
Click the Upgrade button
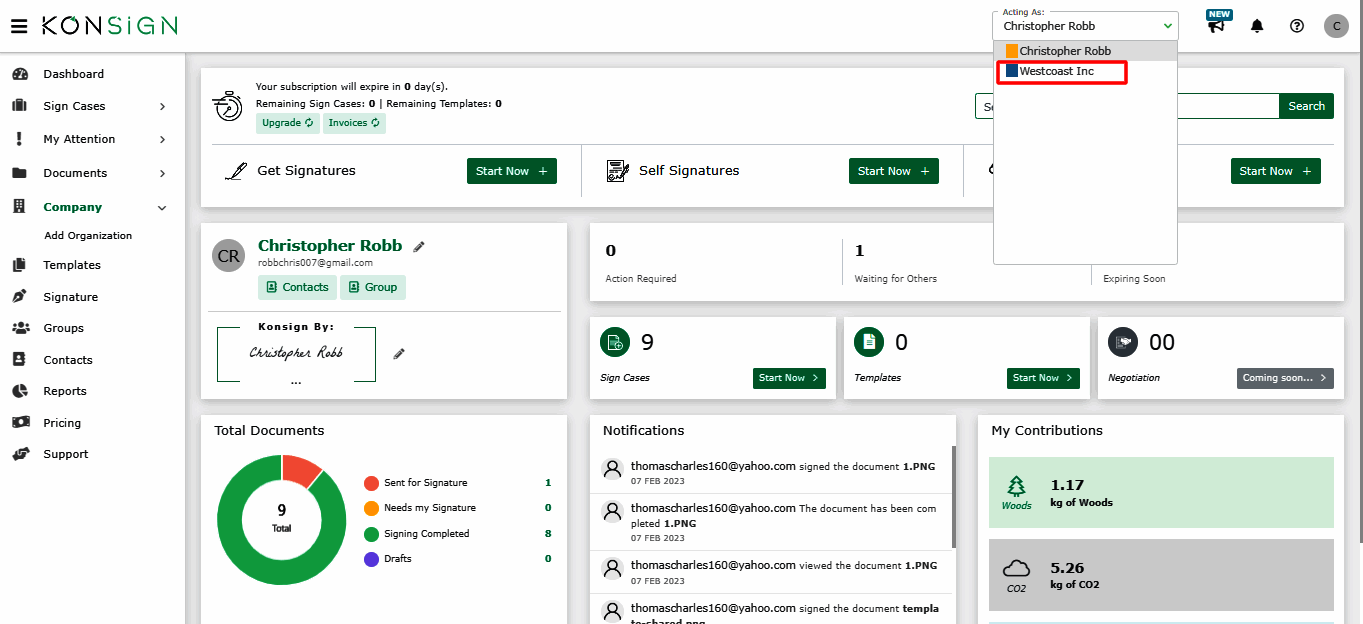point(288,123)
